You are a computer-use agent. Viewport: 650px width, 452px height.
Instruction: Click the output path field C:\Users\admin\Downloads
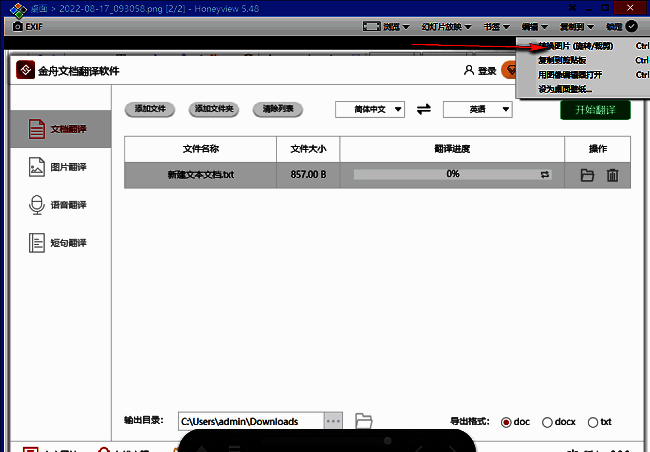250,421
